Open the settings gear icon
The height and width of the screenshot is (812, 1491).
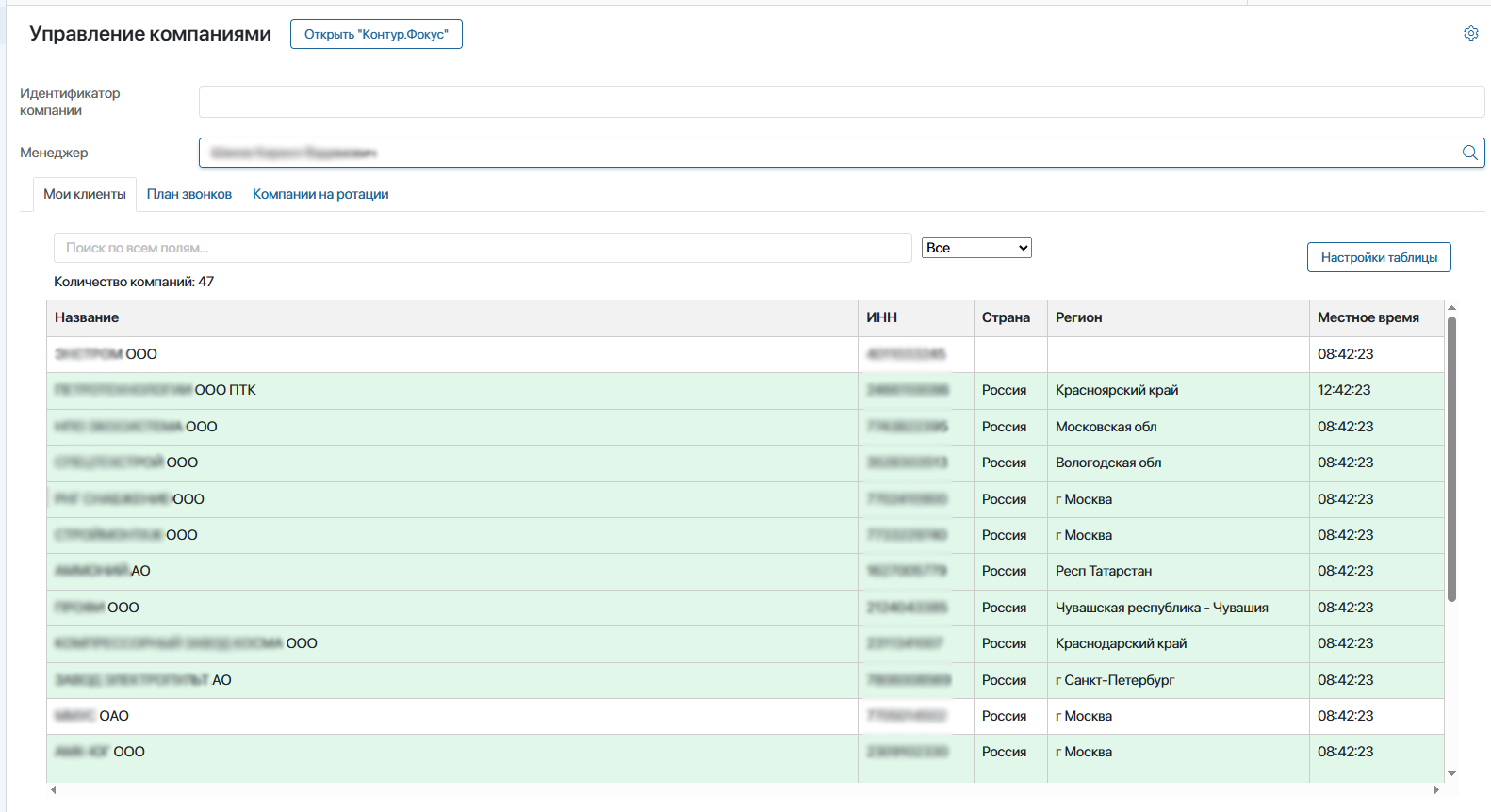[1470, 34]
